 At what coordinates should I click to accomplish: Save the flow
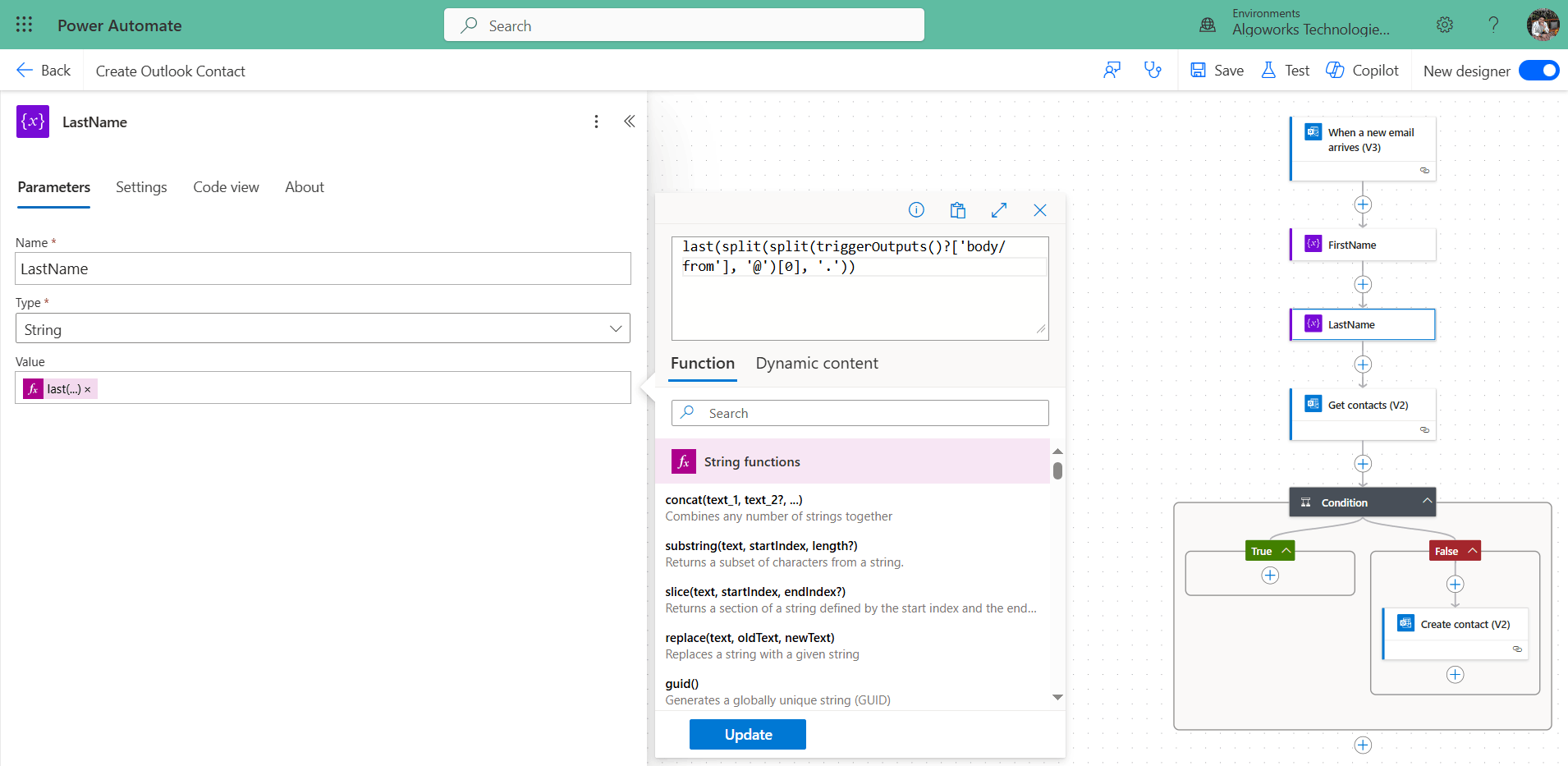tap(1217, 71)
